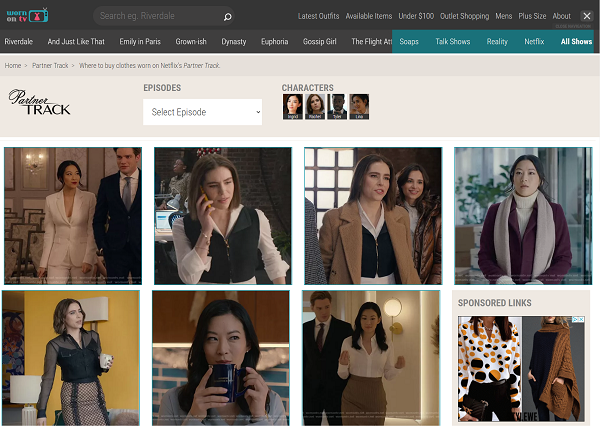The image size is (600, 427).
Task: Open the white blouse and brown skirt photo
Action: (371, 358)
